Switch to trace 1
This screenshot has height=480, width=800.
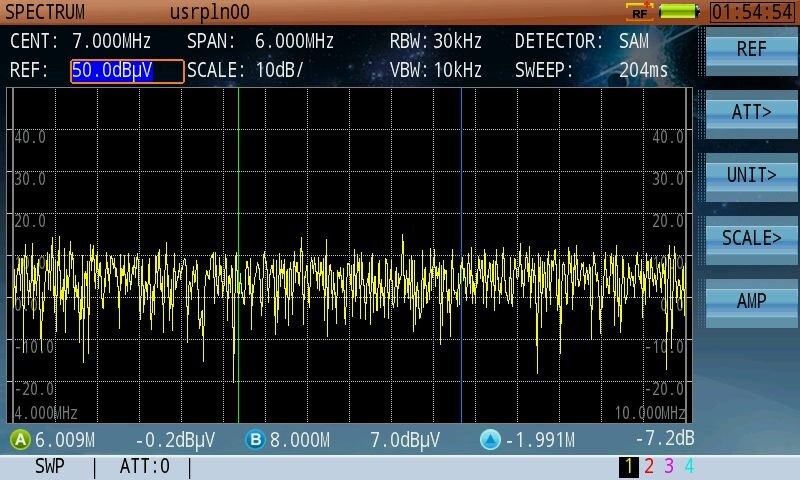[x=629, y=466]
